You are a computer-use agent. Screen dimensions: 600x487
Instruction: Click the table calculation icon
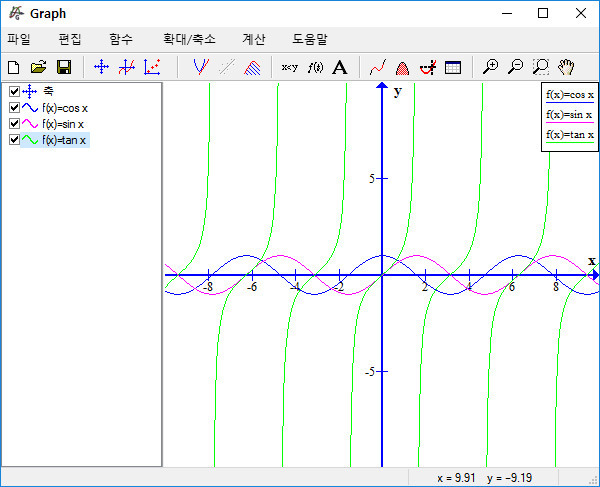click(453, 67)
